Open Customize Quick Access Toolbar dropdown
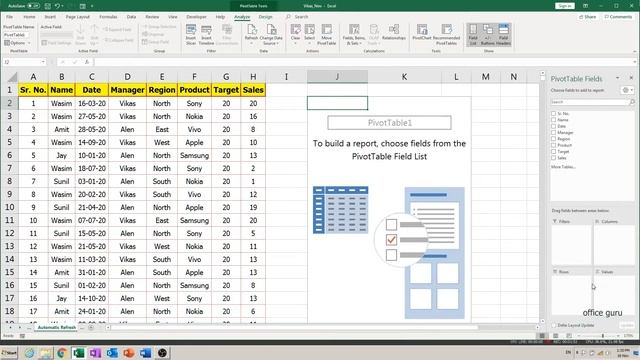 click(x=92, y=6)
